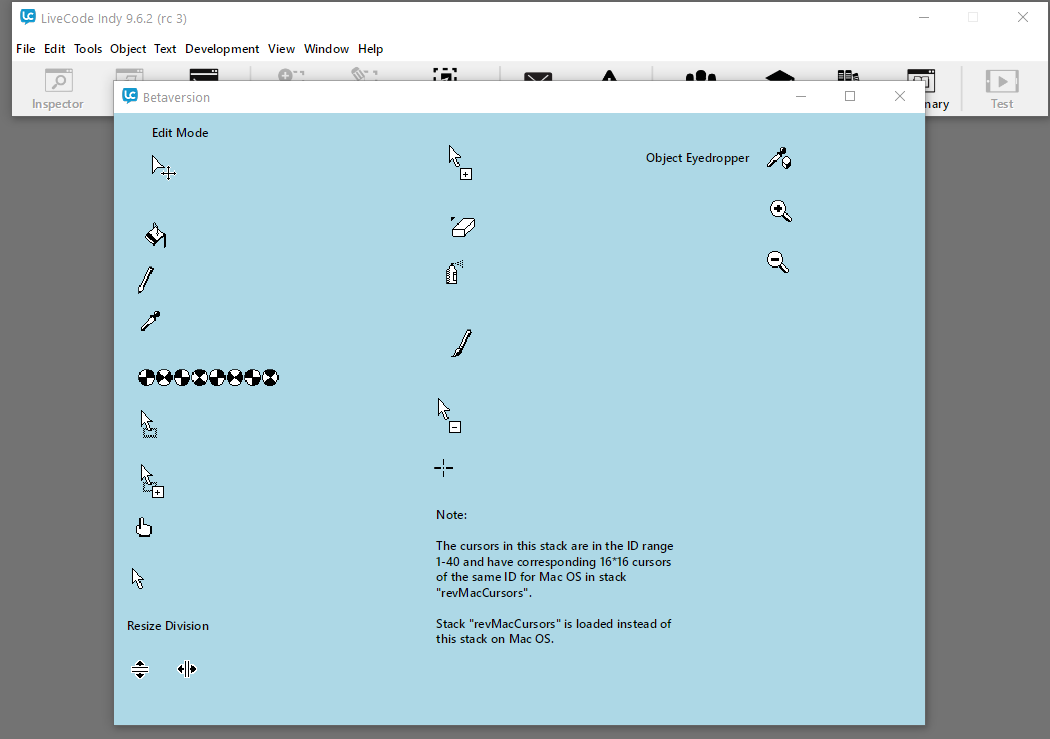Screen dimensions: 1050x739
Task: Close the LiveCode Indy main window
Action: 1023,17
